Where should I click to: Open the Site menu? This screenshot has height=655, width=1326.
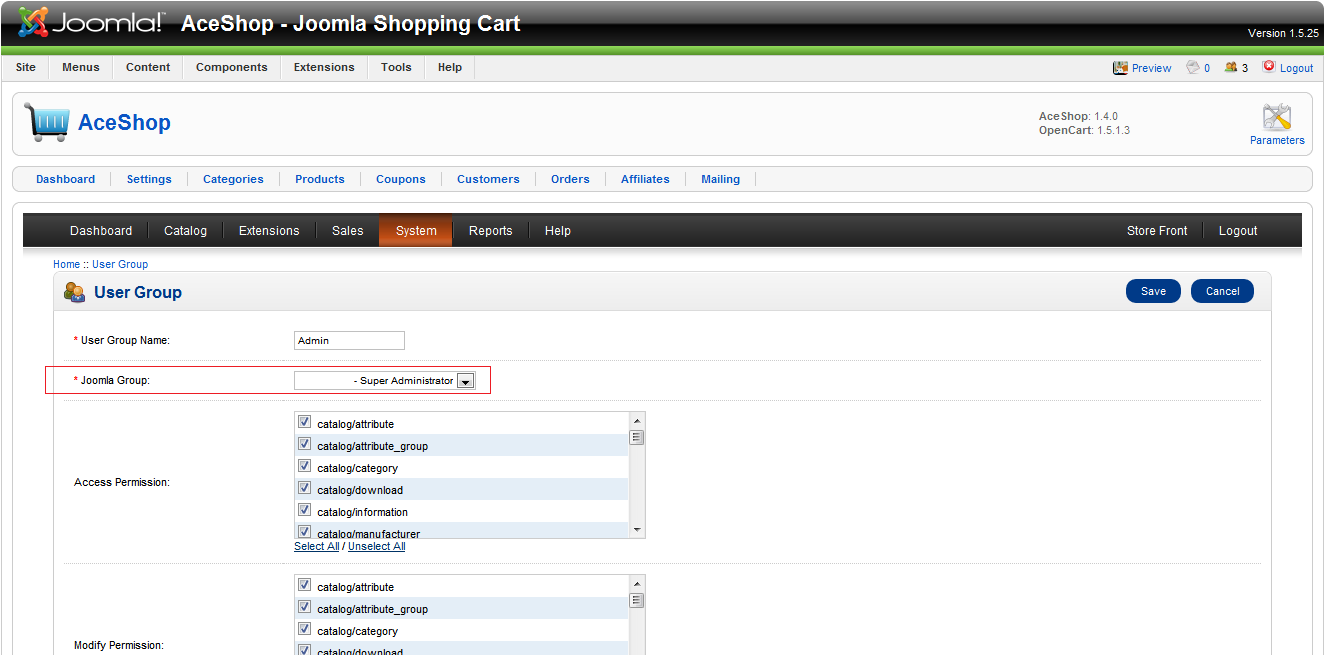pyautogui.click(x=26, y=67)
